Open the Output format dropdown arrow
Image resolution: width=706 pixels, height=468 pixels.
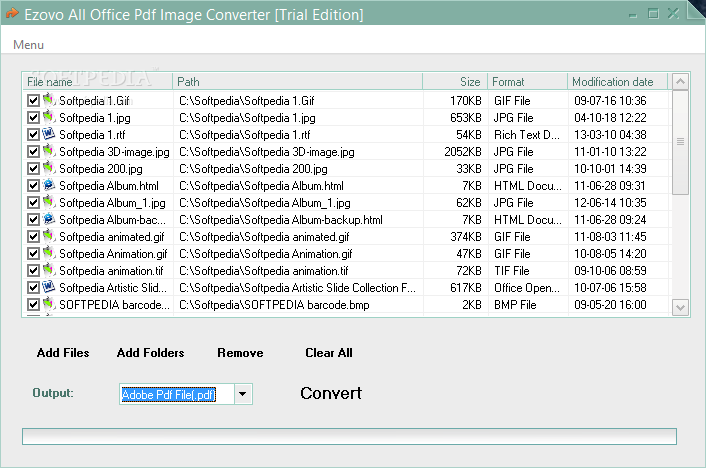click(243, 394)
